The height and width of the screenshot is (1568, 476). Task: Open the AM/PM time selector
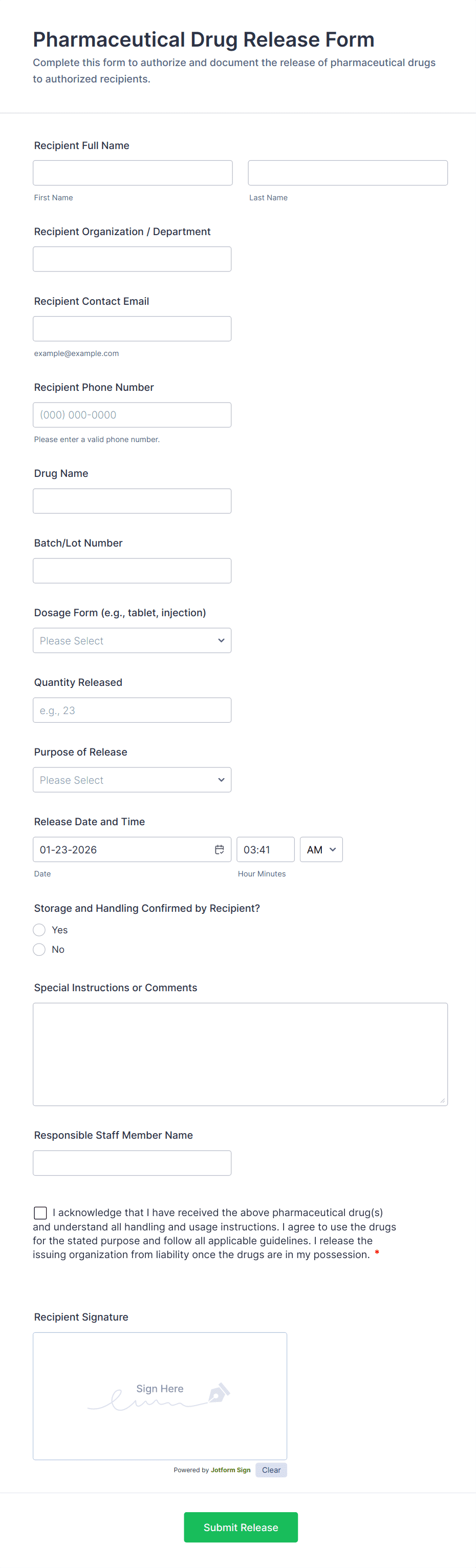321,849
